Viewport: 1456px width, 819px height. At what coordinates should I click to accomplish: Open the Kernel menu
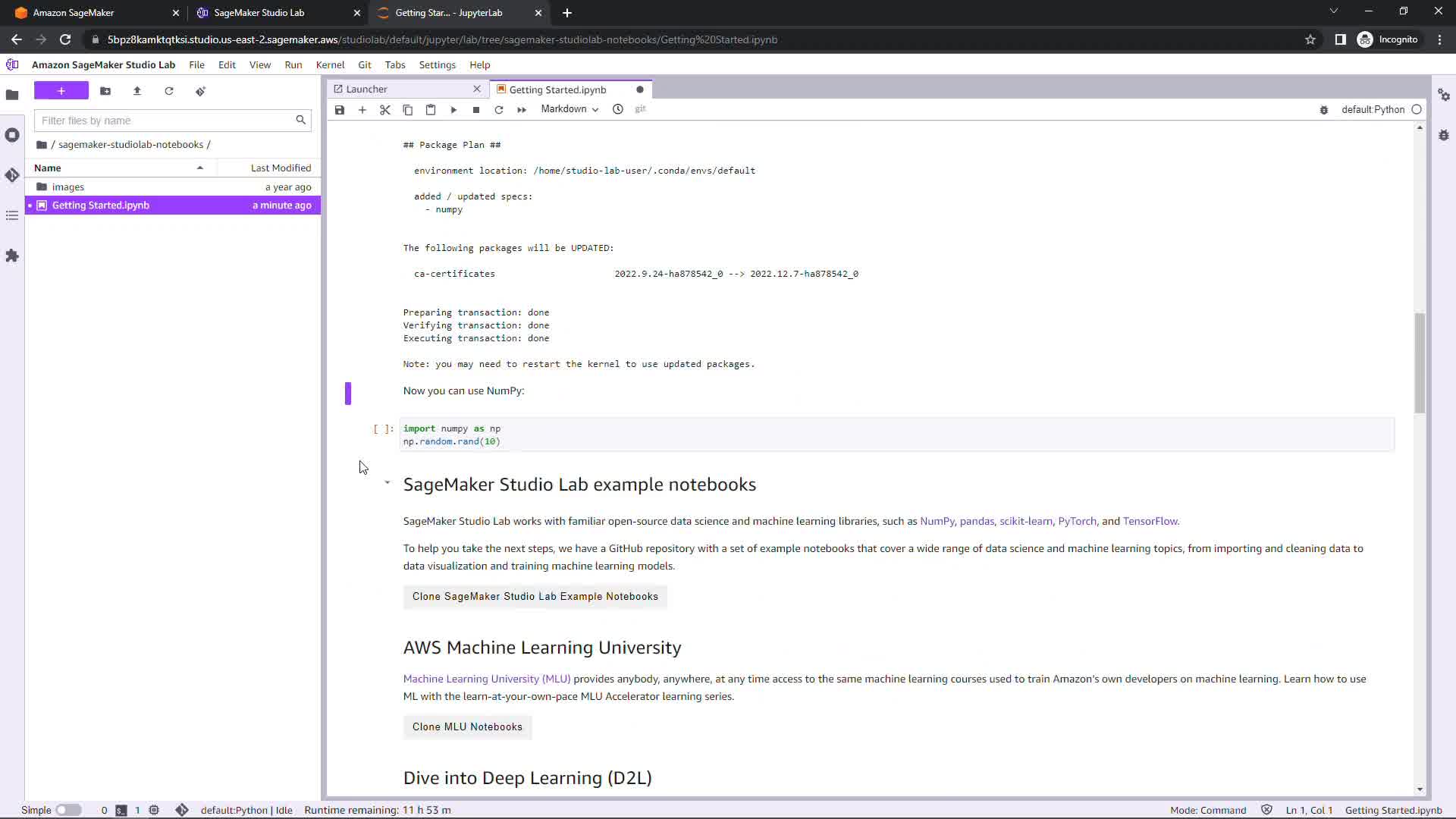[330, 64]
